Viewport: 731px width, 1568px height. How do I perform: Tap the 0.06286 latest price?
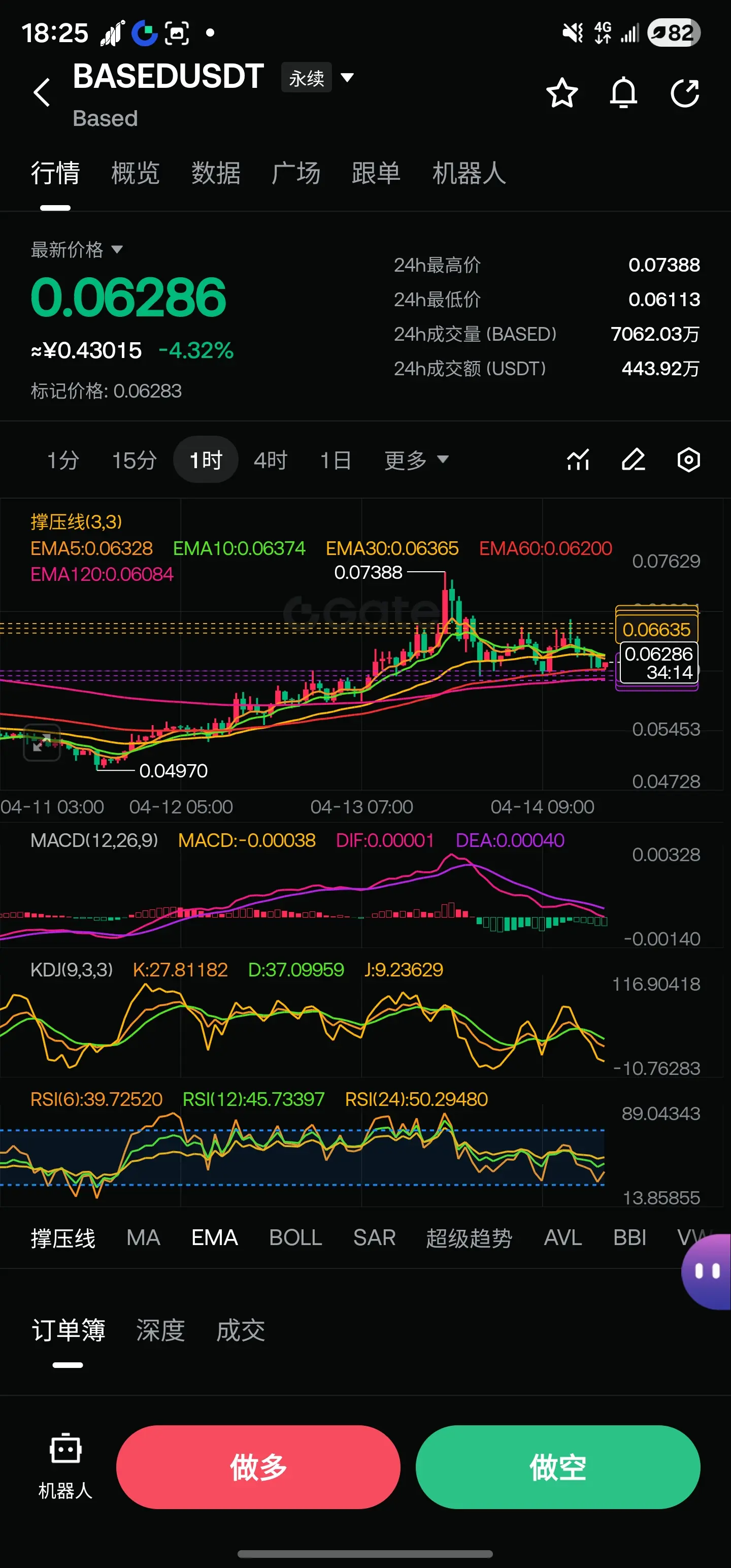128,298
